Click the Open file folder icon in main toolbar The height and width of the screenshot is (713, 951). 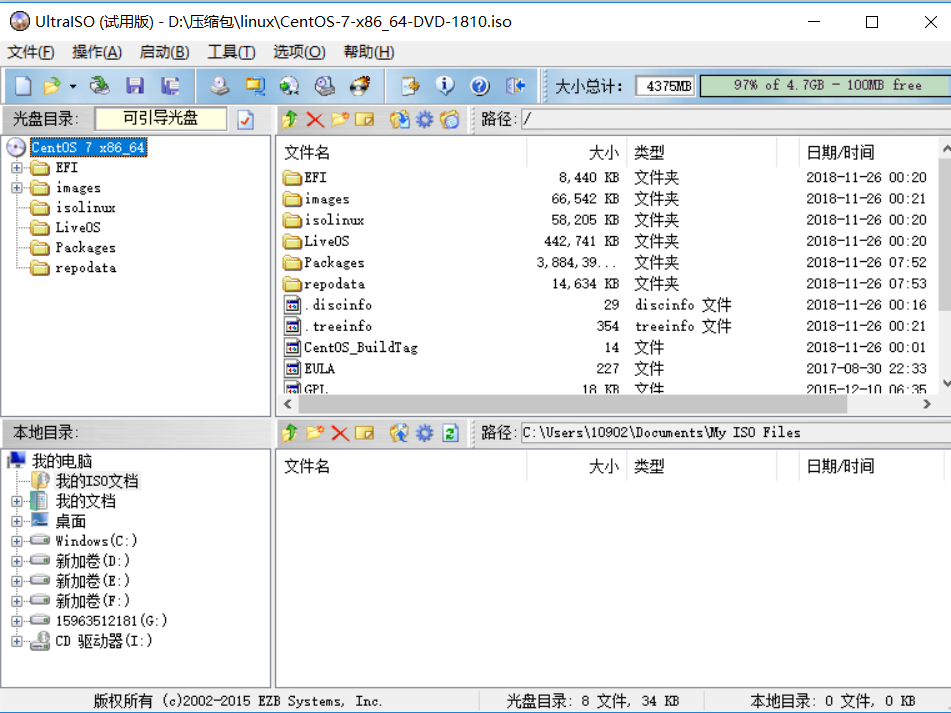point(52,85)
